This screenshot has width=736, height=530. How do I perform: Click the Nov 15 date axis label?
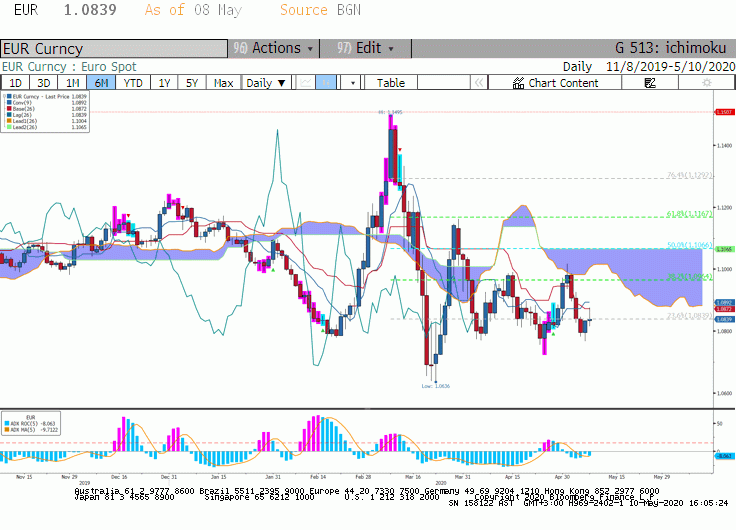click(x=24, y=477)
